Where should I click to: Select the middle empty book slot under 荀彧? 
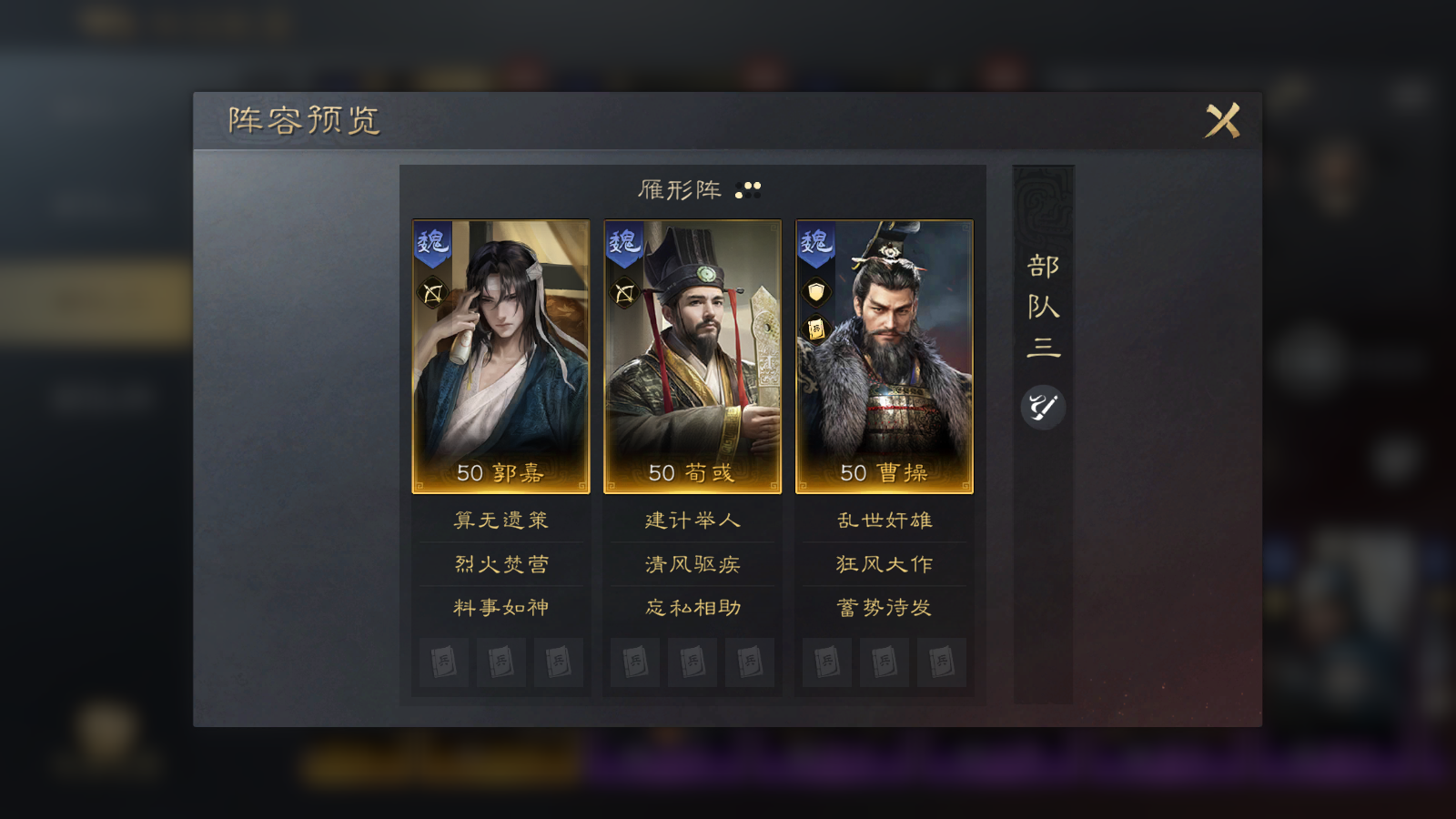[x=693, y=662]
